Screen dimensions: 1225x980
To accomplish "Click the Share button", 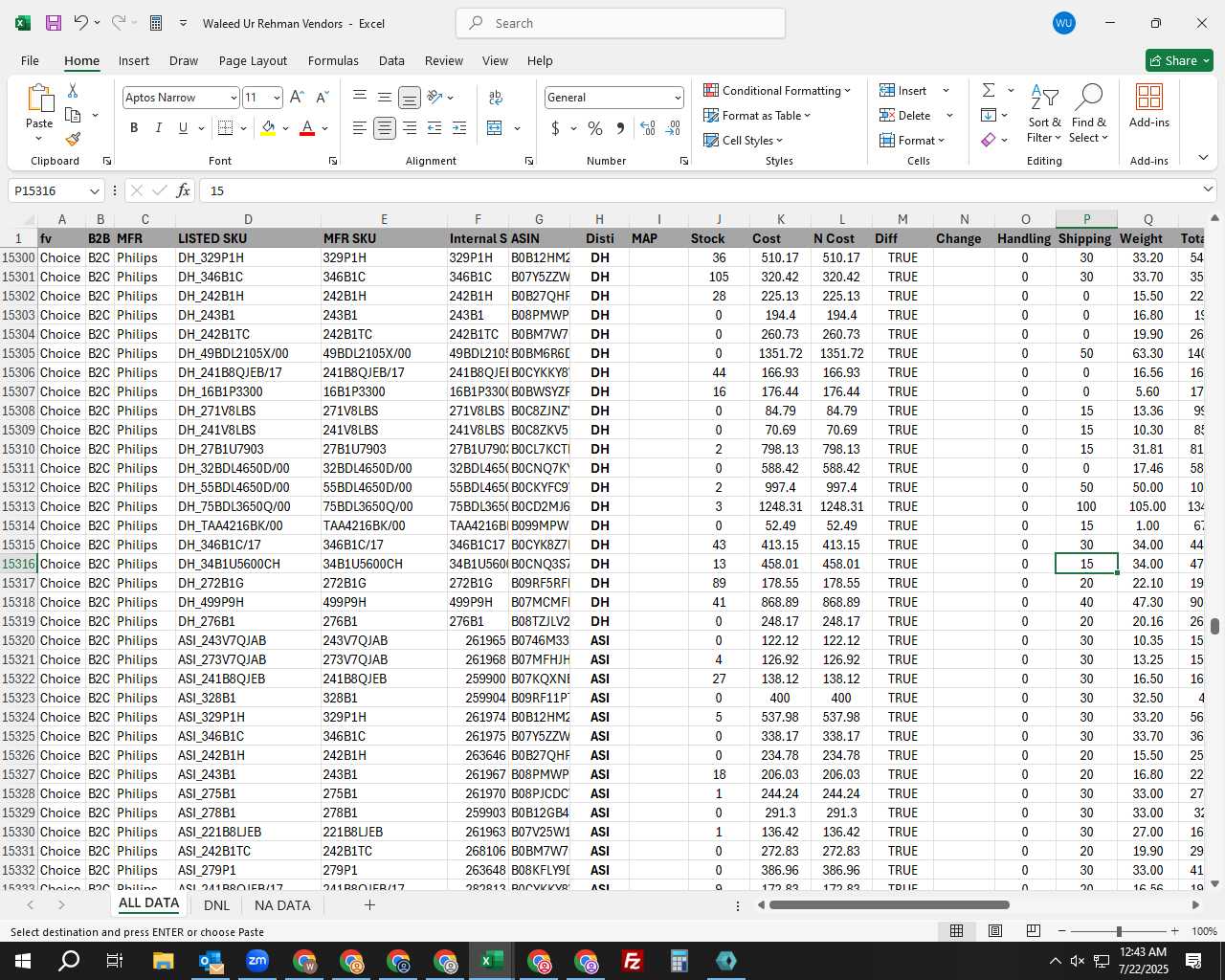I will coord(1180,60).
